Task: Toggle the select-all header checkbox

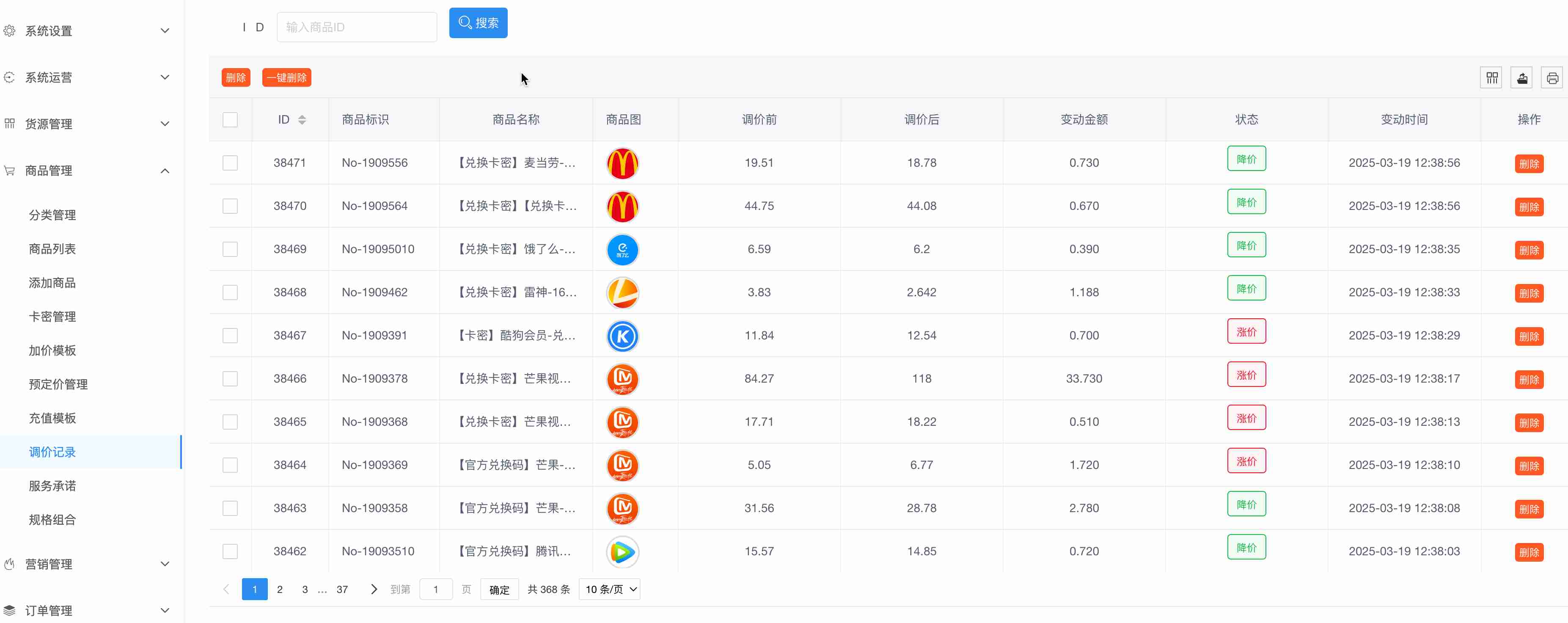Action: (230, 120)
